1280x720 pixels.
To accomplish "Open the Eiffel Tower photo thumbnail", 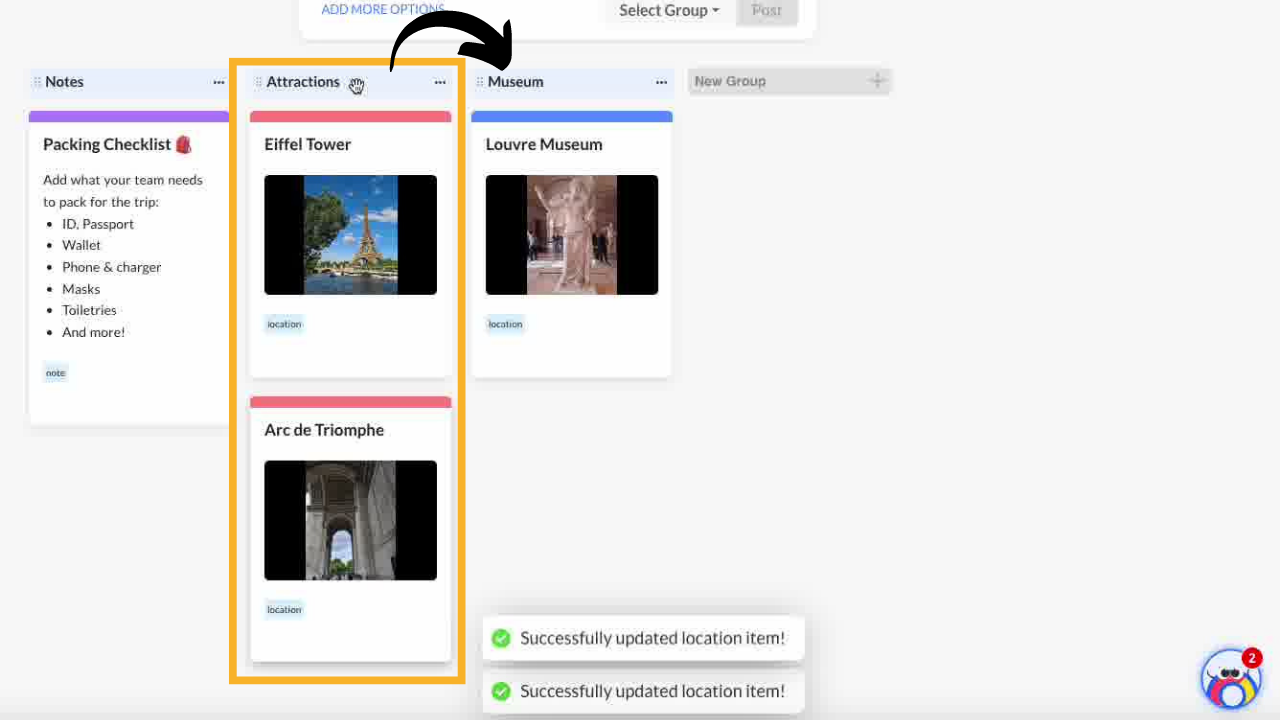I will (x=350, y=235).
